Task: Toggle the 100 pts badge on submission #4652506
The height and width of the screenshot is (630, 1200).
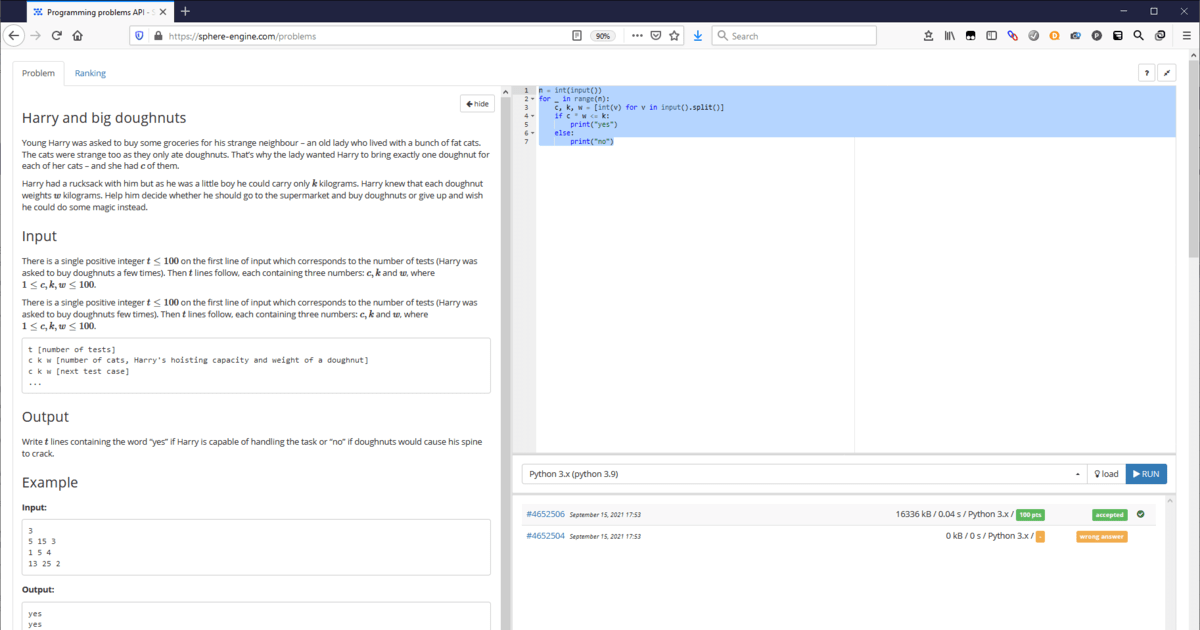Action: [1030, 514]
